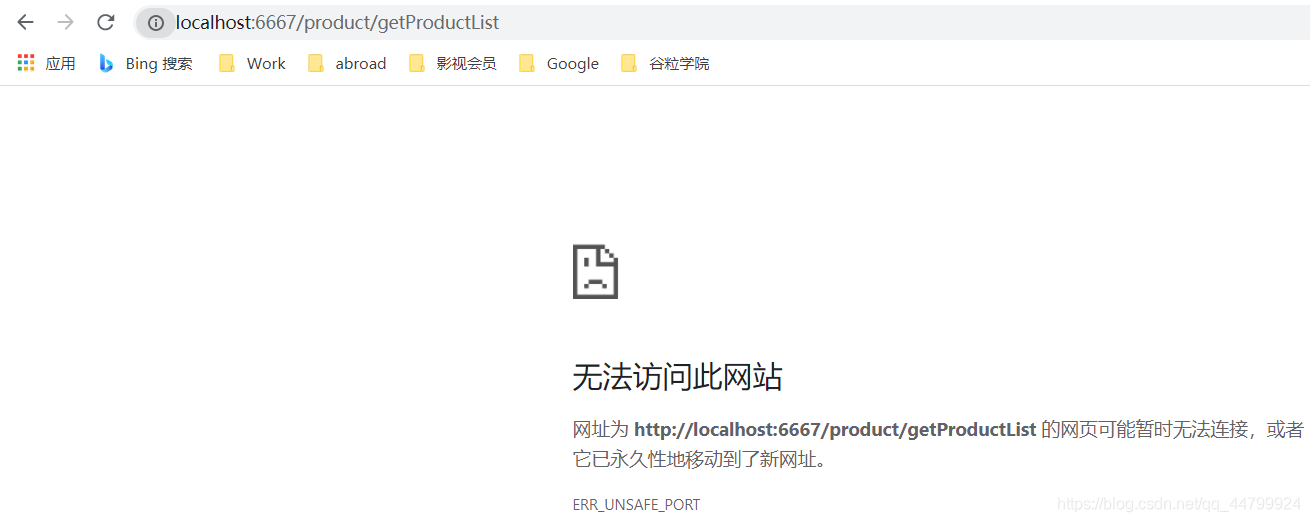Click the Bing logo icon
Image resolution: width=1310 pixels, height=522 pixels.
(x=106, y=63)
